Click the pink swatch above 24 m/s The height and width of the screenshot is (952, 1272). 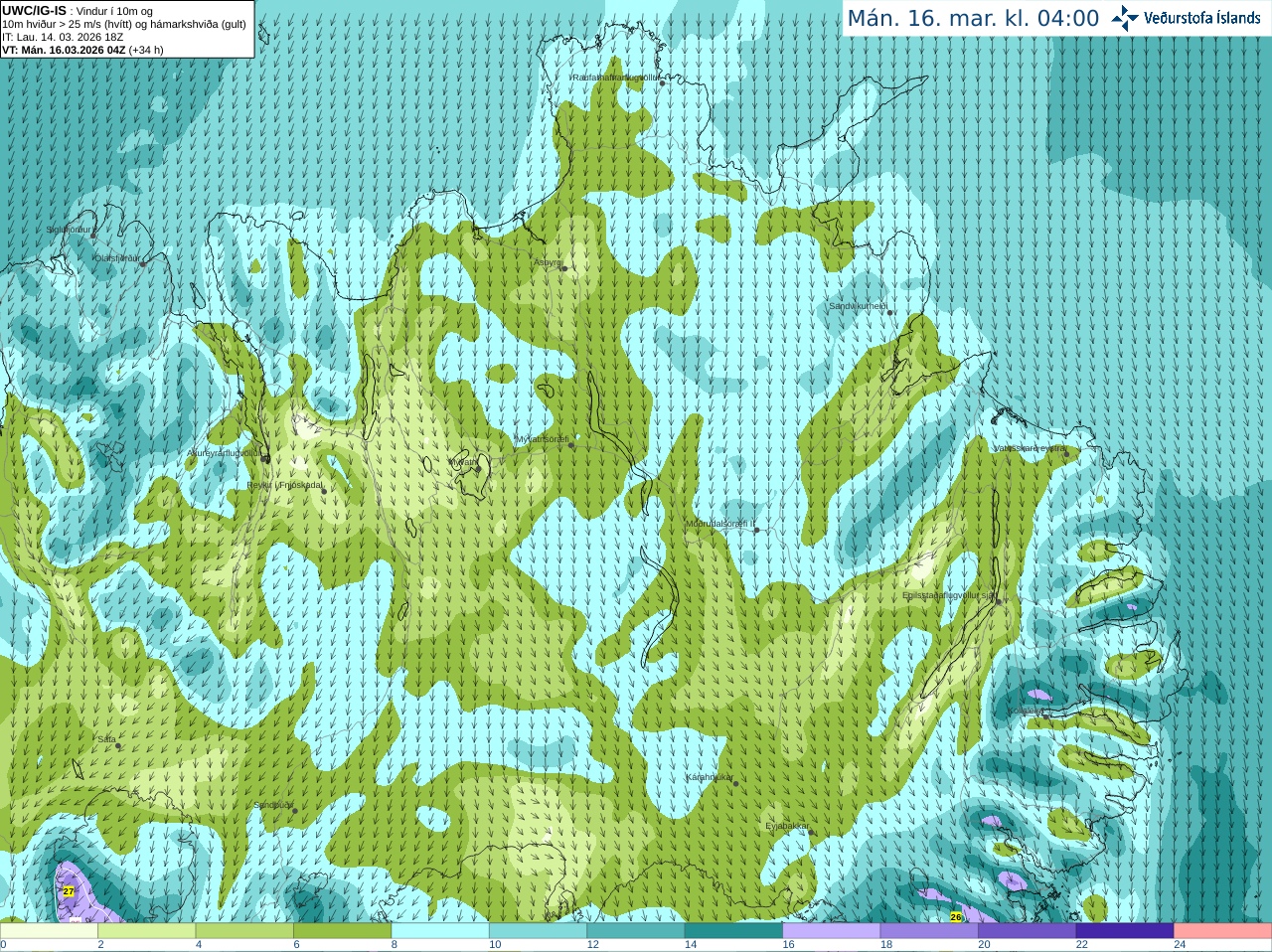click(1223, 931)
